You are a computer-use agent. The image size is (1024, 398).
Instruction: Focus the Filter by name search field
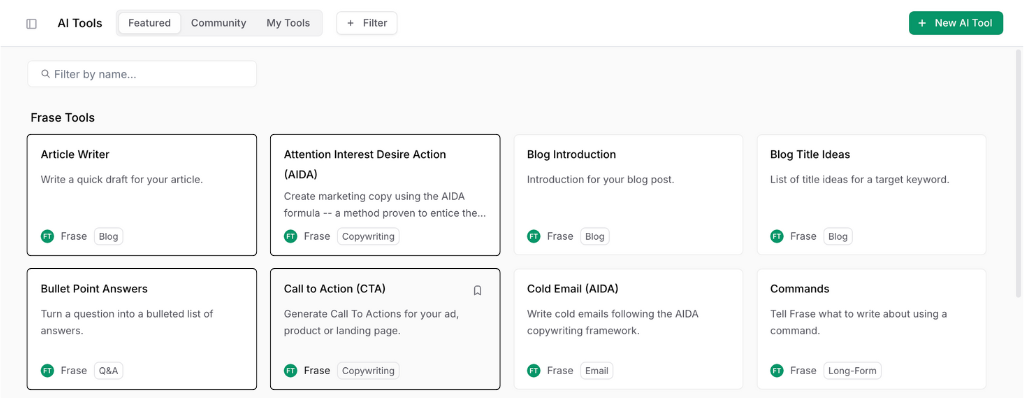pos(142,74)
